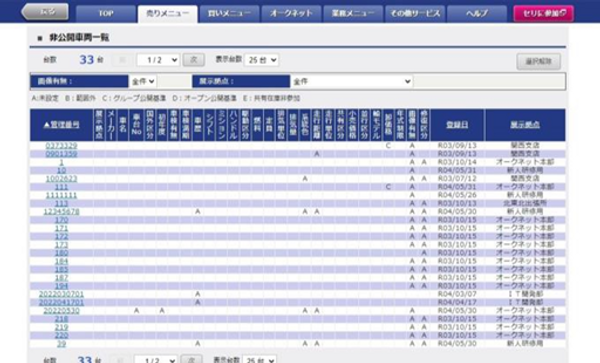The image size is (600, 363).
Task: Open vehicle 20220530
Action: pos(61,311)
